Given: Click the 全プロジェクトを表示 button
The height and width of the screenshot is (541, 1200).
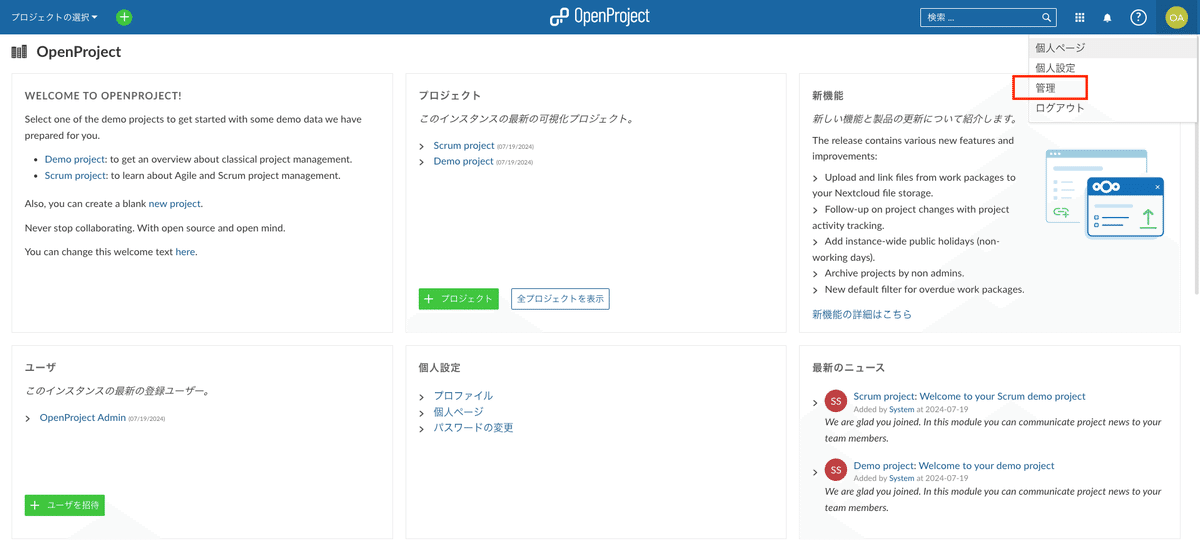Looking at the screenshot, I should 560,298.
